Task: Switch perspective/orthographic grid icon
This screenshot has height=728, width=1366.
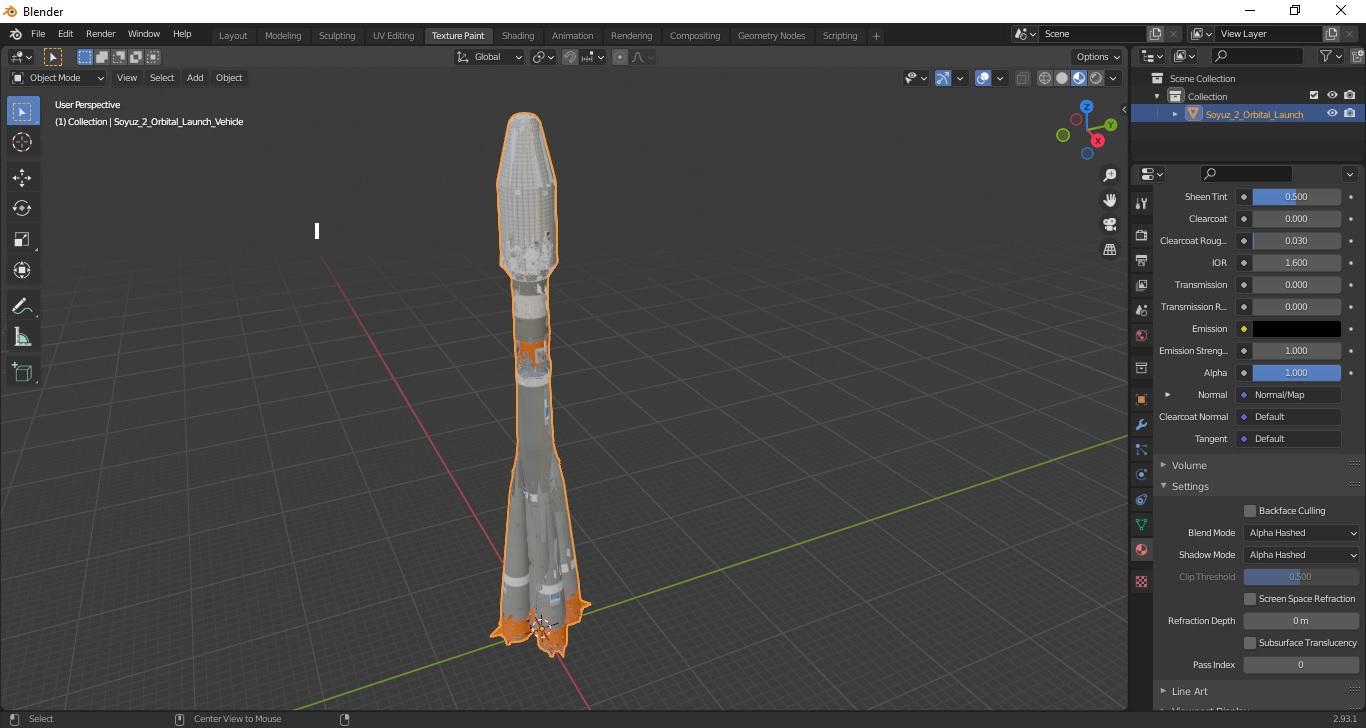Action: 1109,250
